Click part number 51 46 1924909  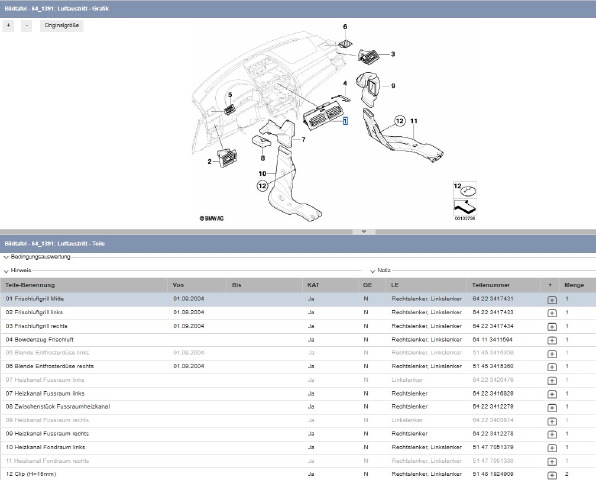tap(493, 474)
